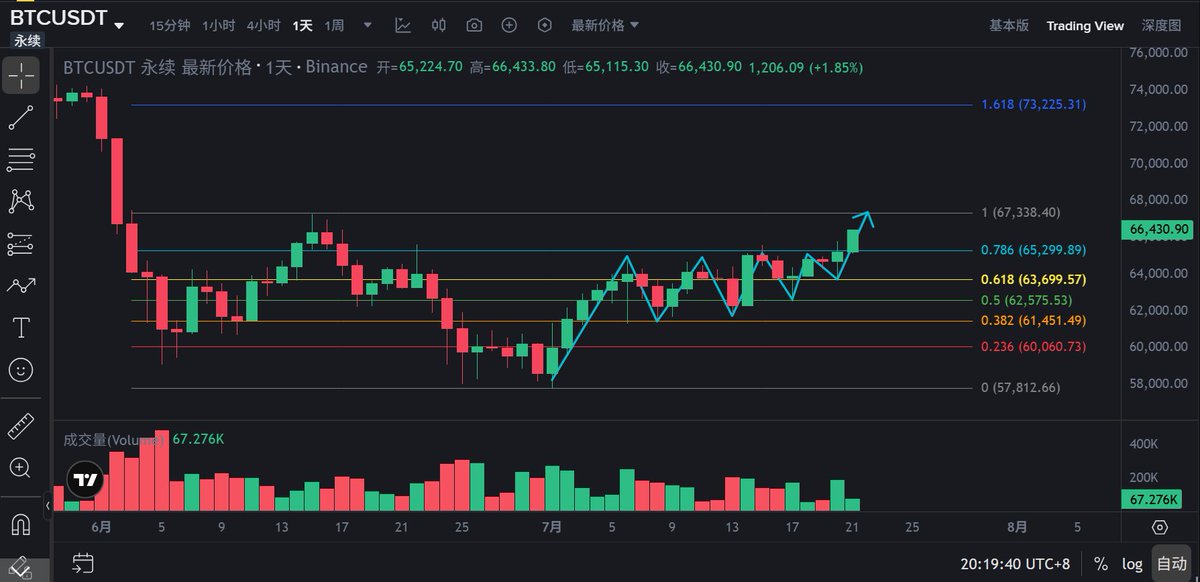Image resolution: width=1200 pixels, height=582 pixels.
Task: Open the emoji icons tool
Action: click(x=20, y=370)
